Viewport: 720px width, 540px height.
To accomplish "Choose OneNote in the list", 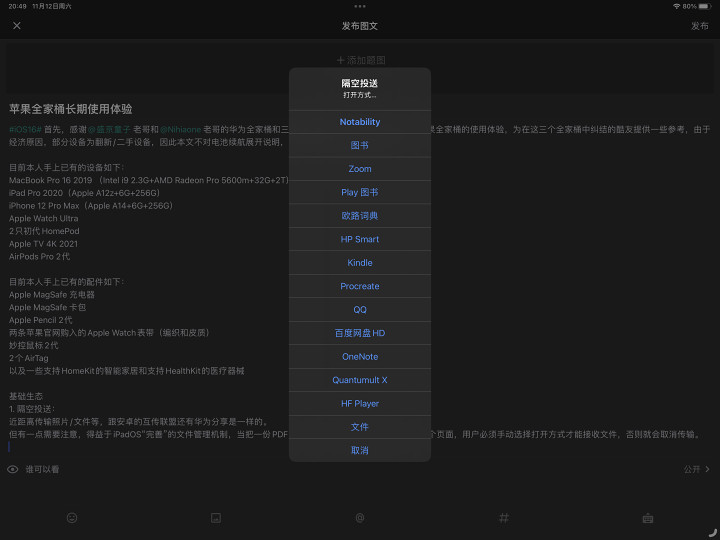I will click(x=360, y=356).
